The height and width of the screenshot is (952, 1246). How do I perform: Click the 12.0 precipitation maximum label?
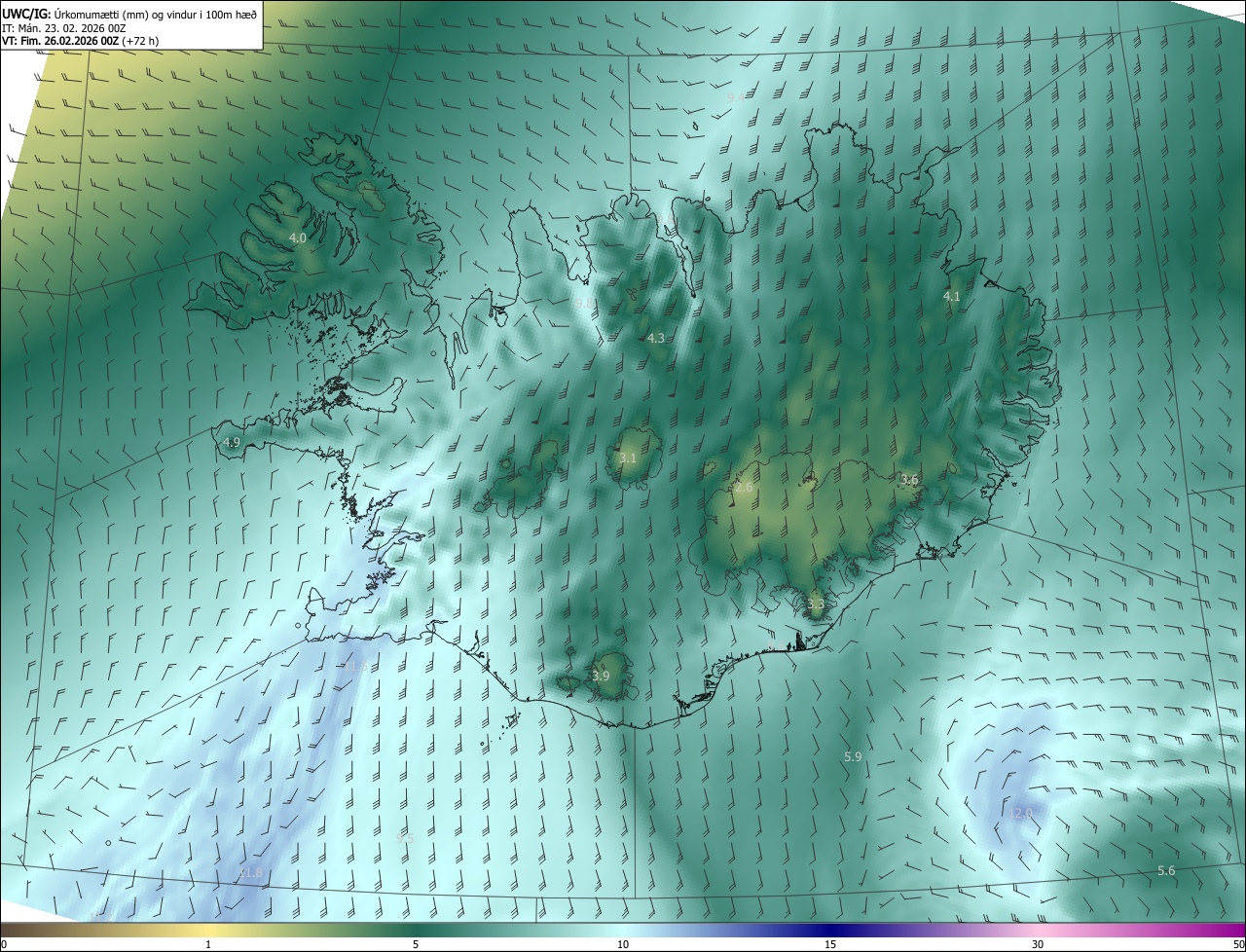tap(1020, 813)
